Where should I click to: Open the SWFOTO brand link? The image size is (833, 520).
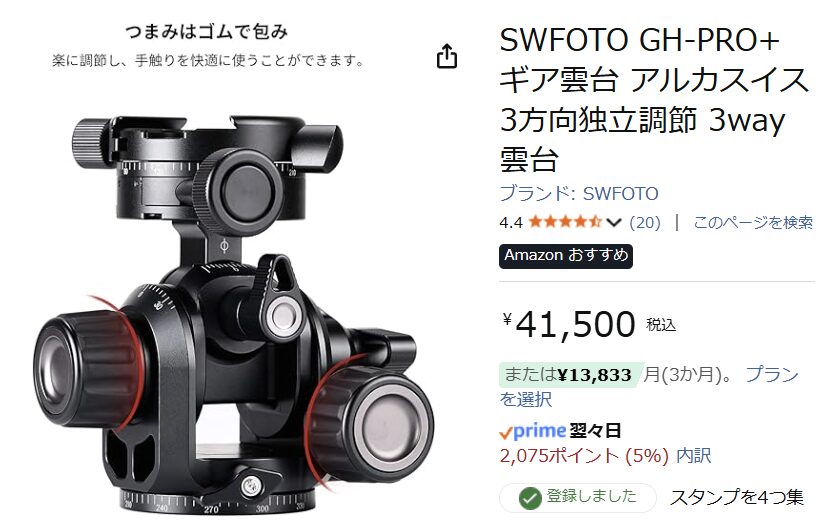[579, 193]
